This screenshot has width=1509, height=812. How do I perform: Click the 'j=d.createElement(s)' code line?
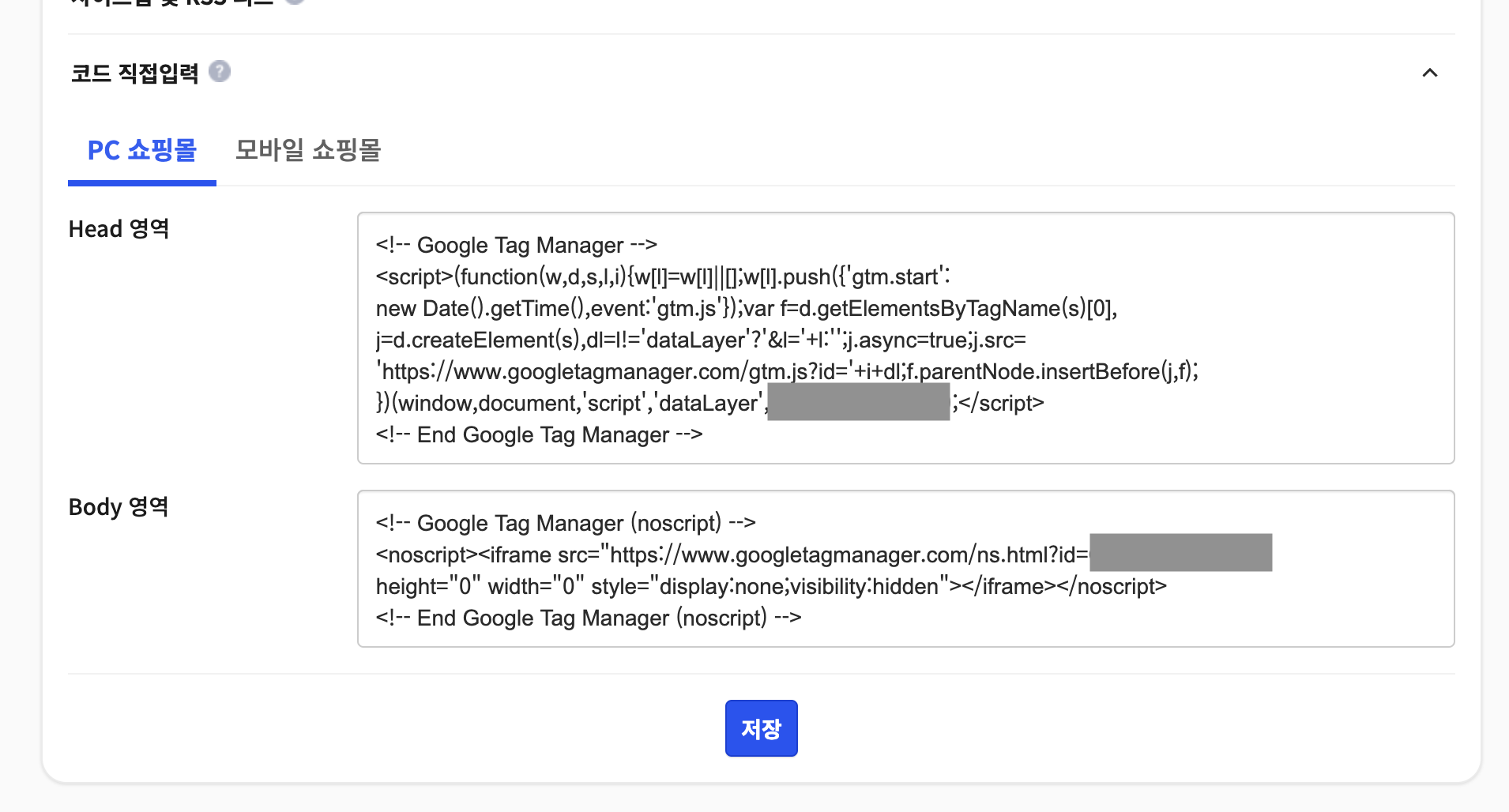(701, 340)
